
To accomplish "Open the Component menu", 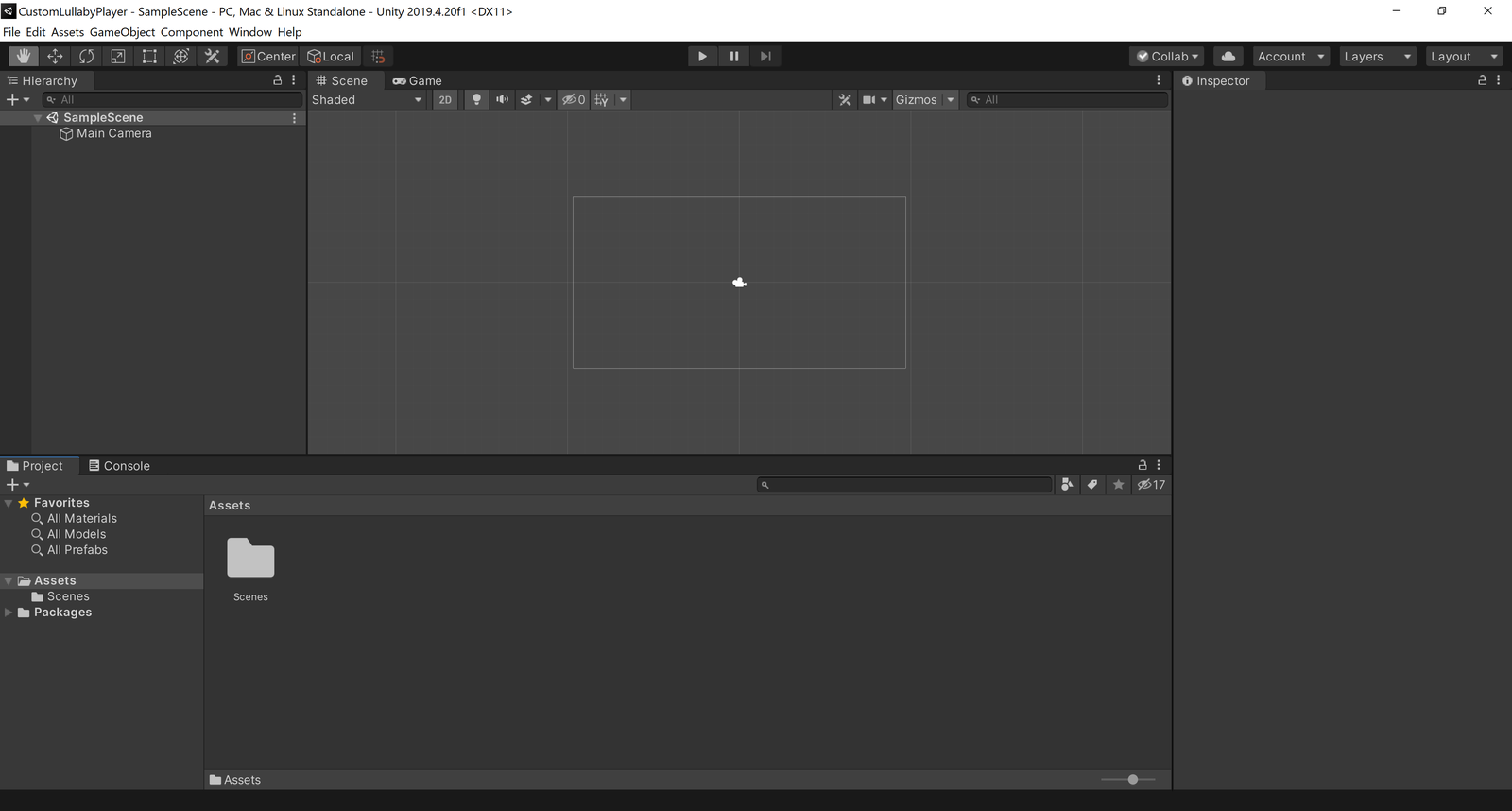I will (x=192, y=32).
